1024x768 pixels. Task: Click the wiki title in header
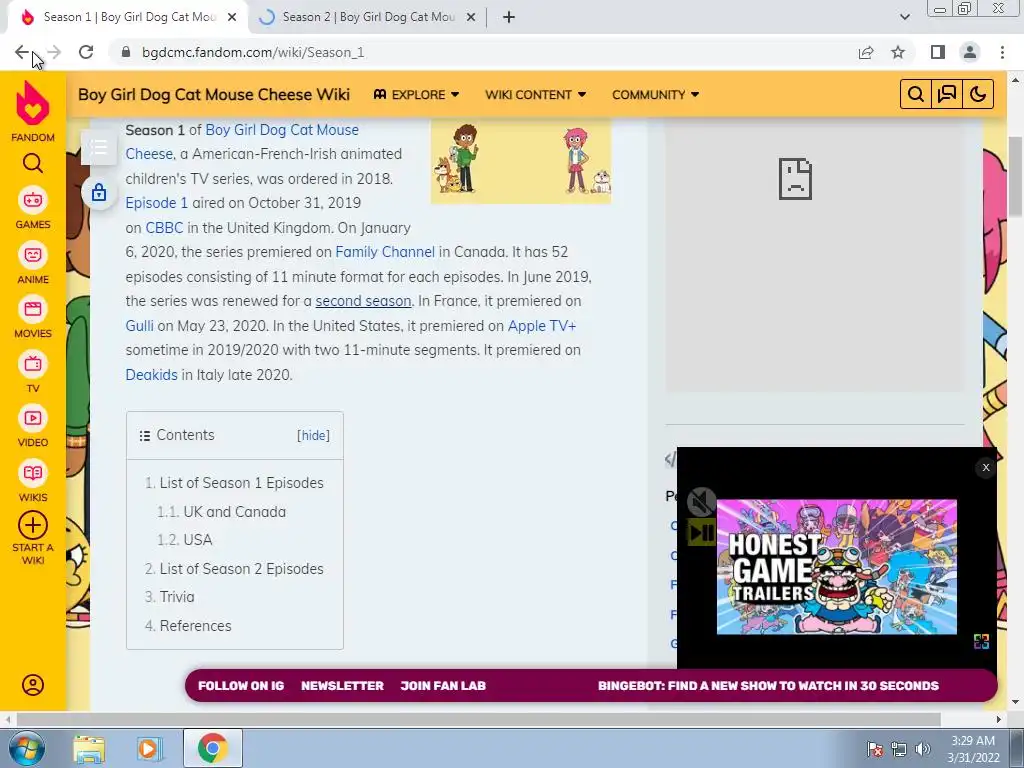tap(214, 95)
